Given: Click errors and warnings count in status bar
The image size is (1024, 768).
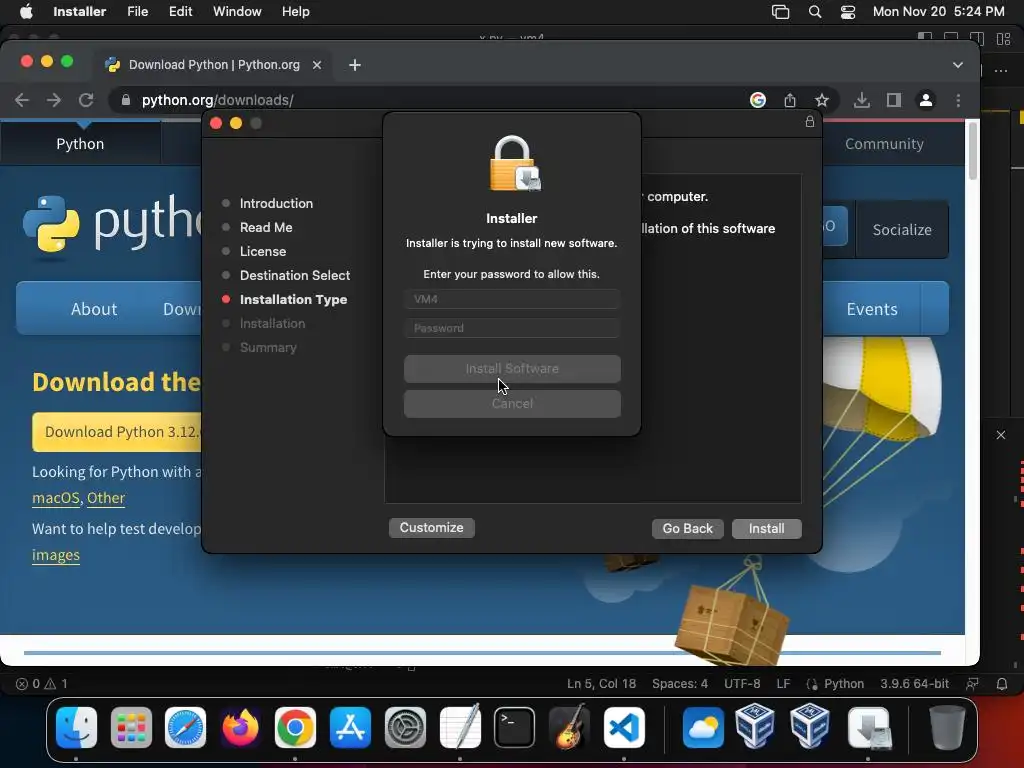Looking at the screenshot, I should point(41,684).
